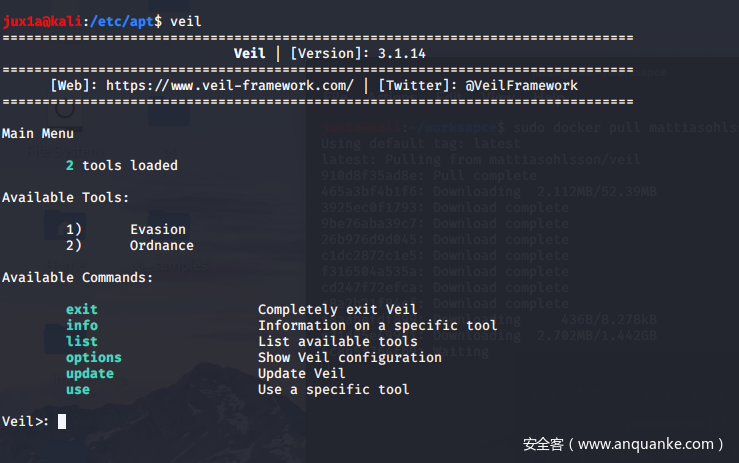Click the "2 tools loaded" status line
The width and height of the screenshot is (739, 463).
122,165
